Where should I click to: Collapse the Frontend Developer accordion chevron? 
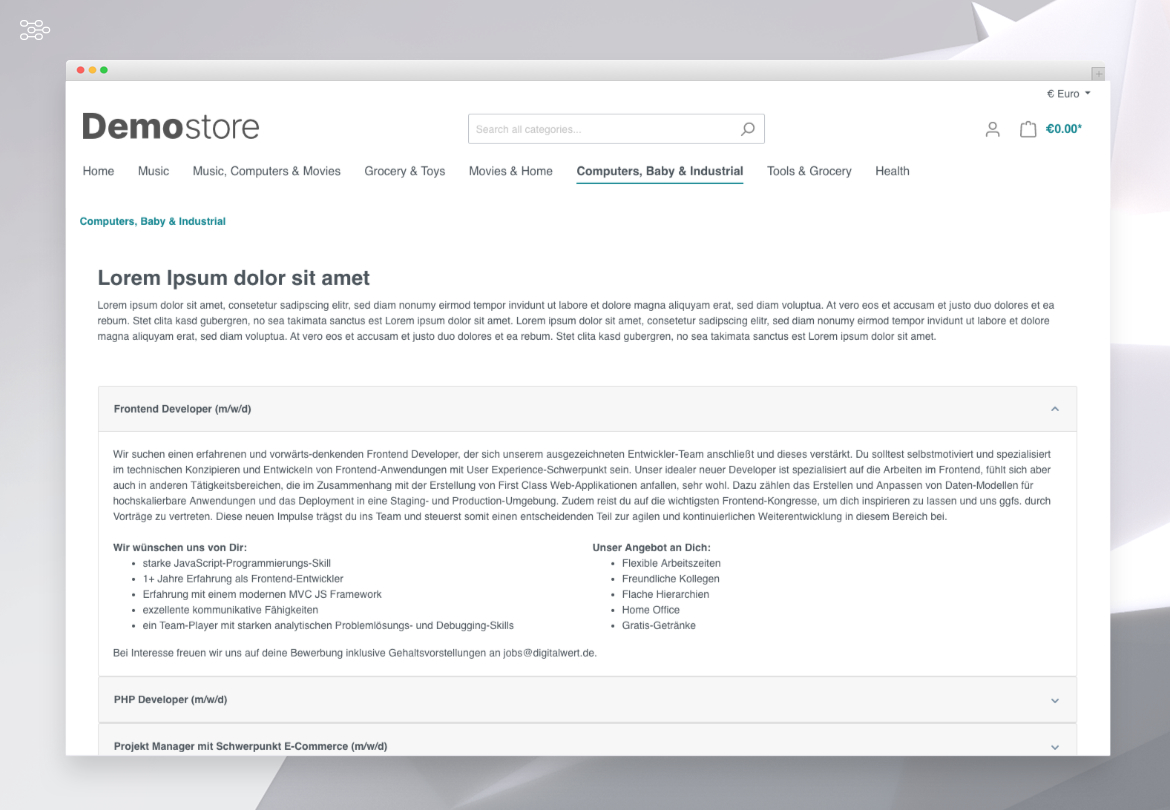click(x=1054, y=409)
